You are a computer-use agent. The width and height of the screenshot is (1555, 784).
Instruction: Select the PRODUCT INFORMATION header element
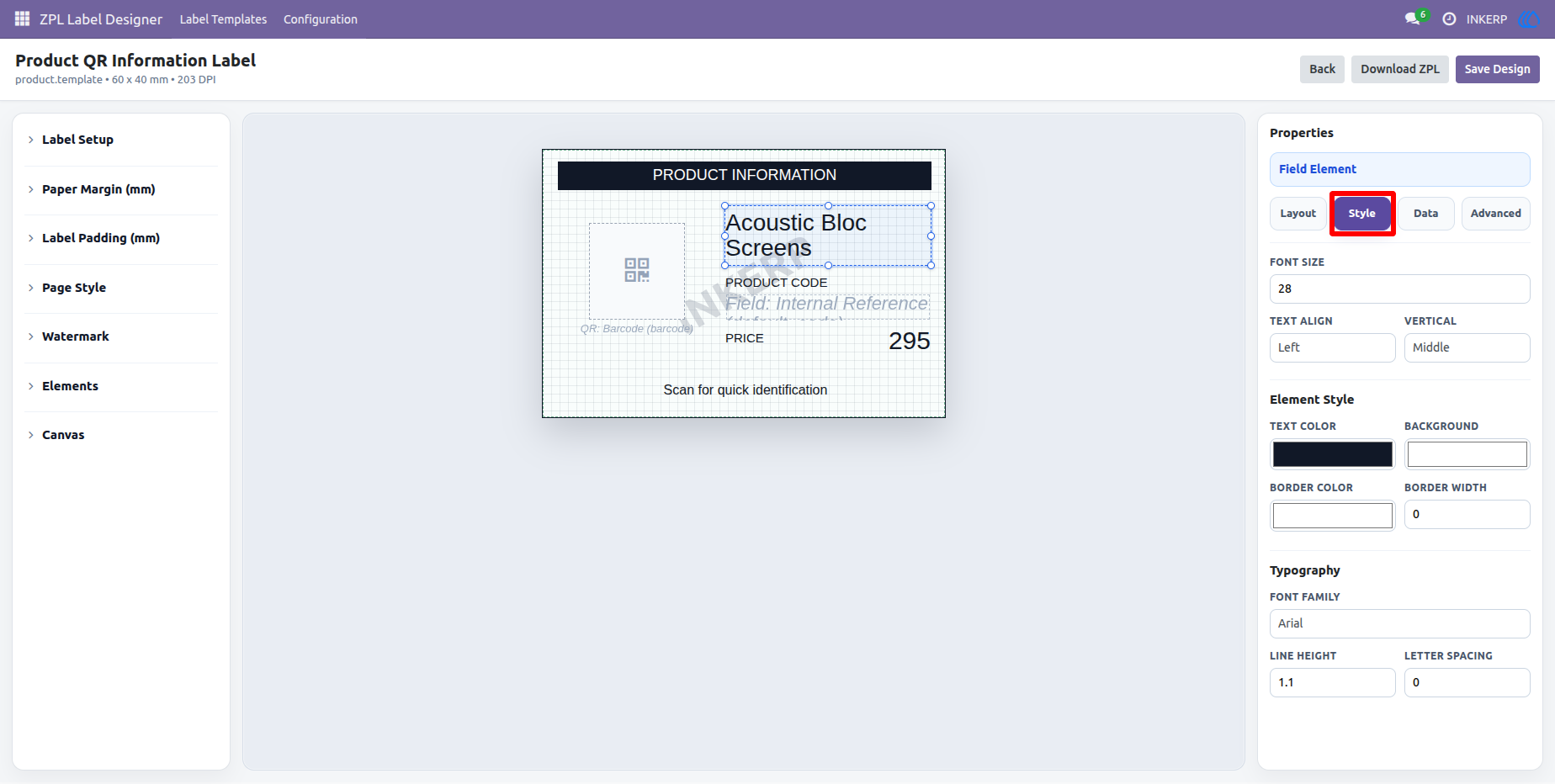click(x=744, y=175)
